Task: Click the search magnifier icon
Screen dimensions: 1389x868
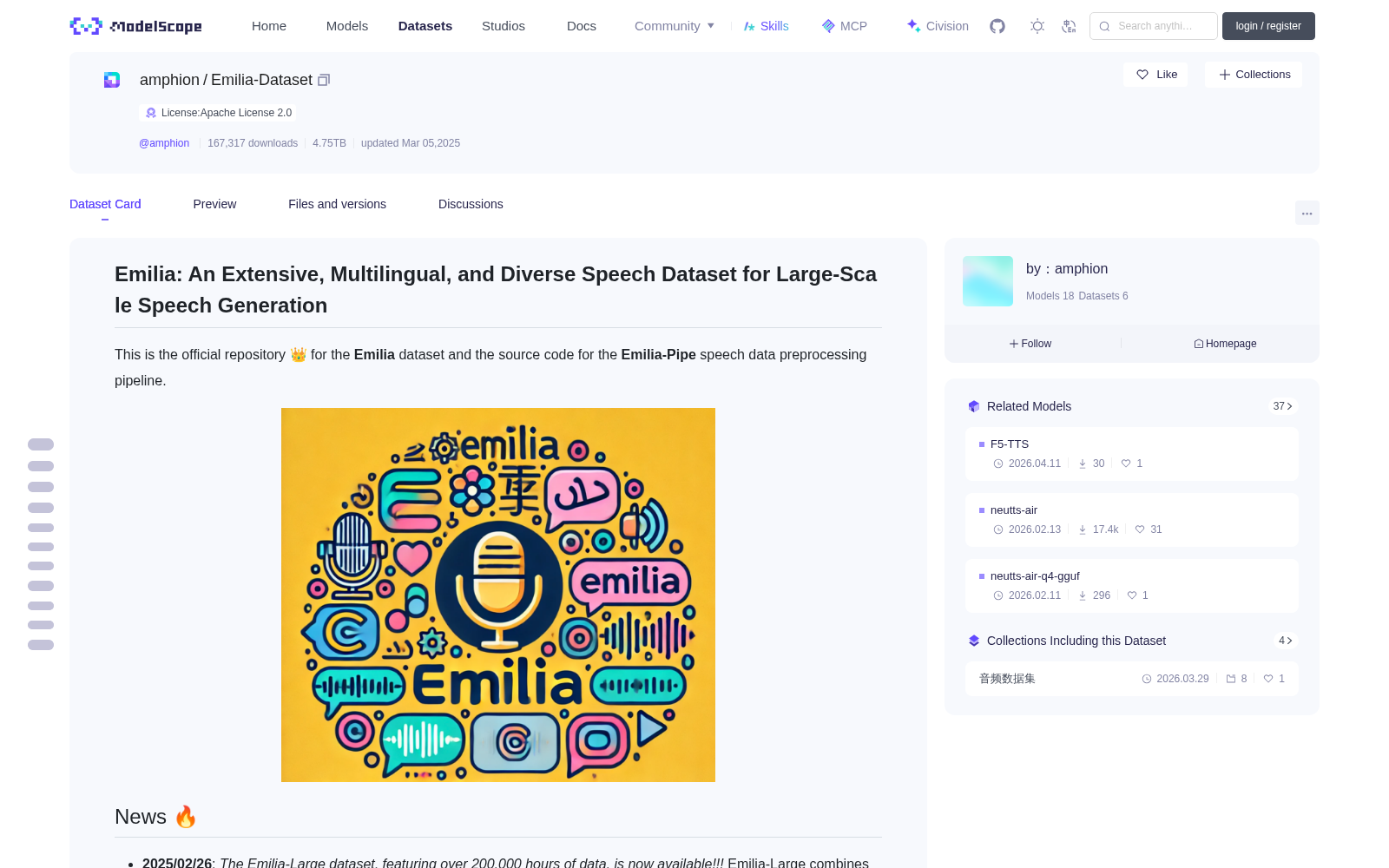Action: pos(1104,26)
